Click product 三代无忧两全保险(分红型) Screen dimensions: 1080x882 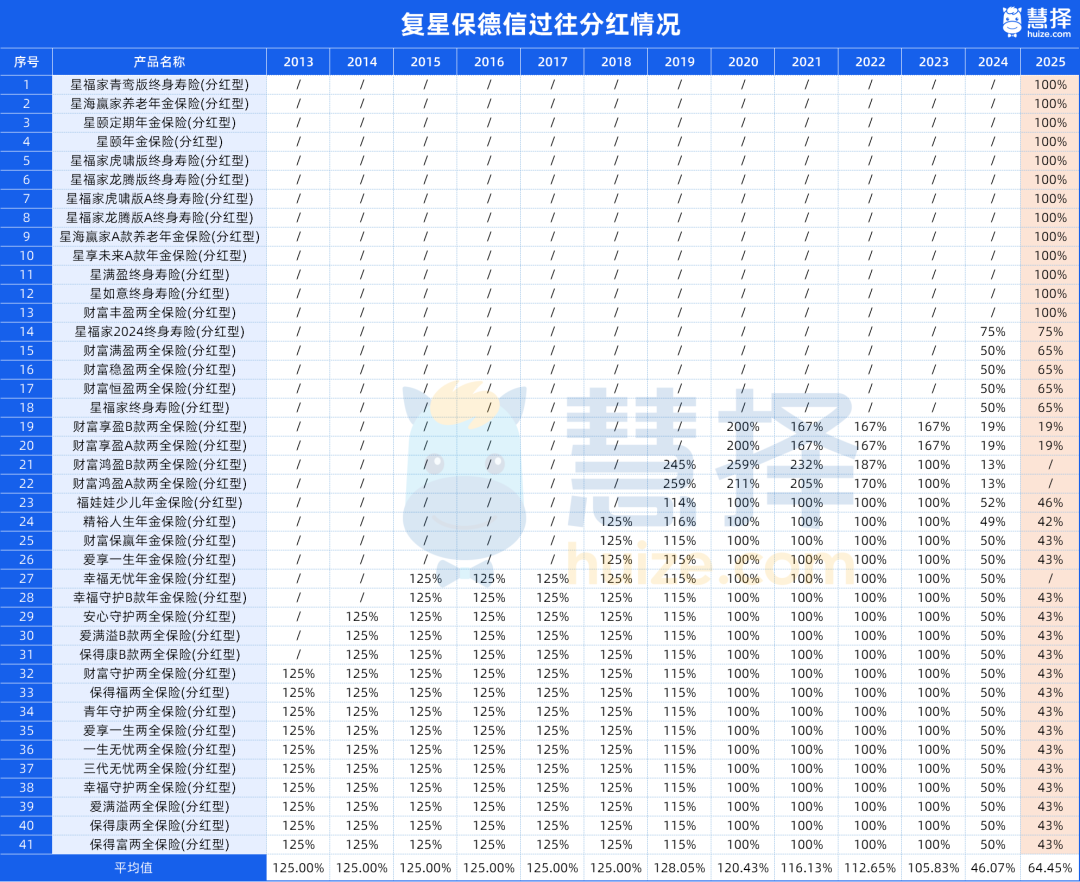(x=159, y=768)
